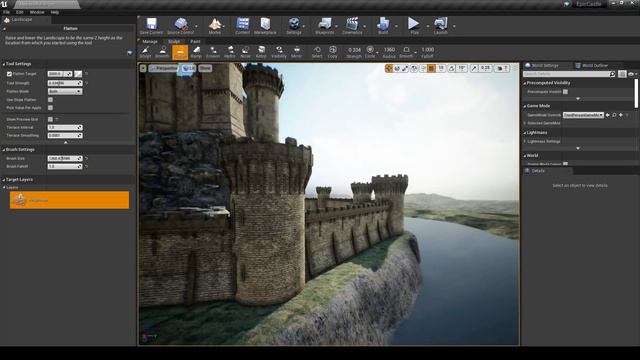Open the Window menu
The width and height of the screenshot is (640, 360).
click(37, 12)
